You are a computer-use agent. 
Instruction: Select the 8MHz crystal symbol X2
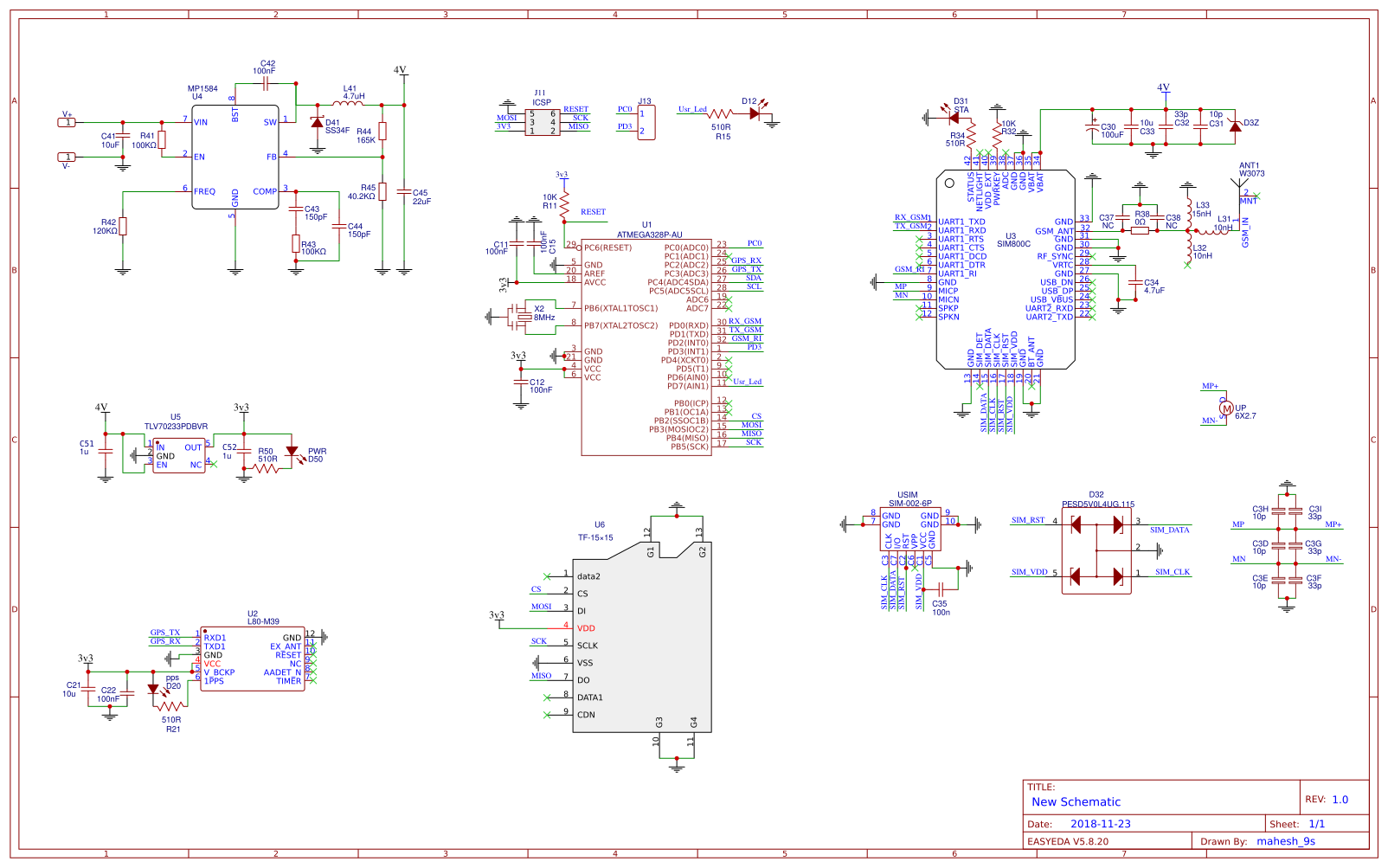click(524, 317)
